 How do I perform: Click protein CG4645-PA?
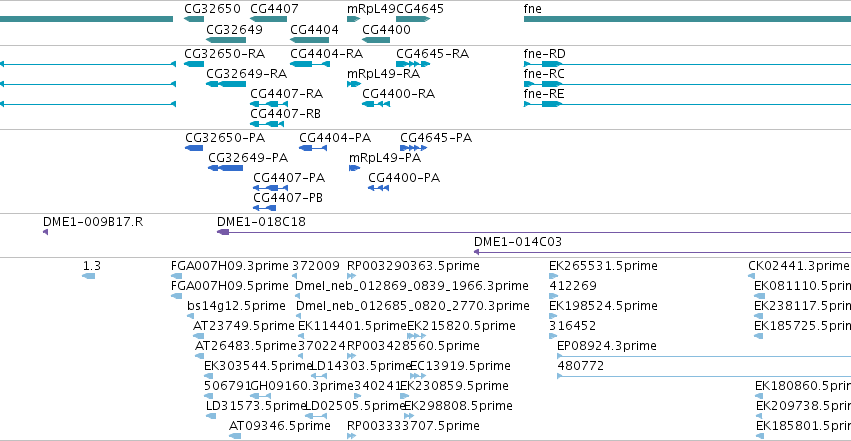[x=414, y=148]
